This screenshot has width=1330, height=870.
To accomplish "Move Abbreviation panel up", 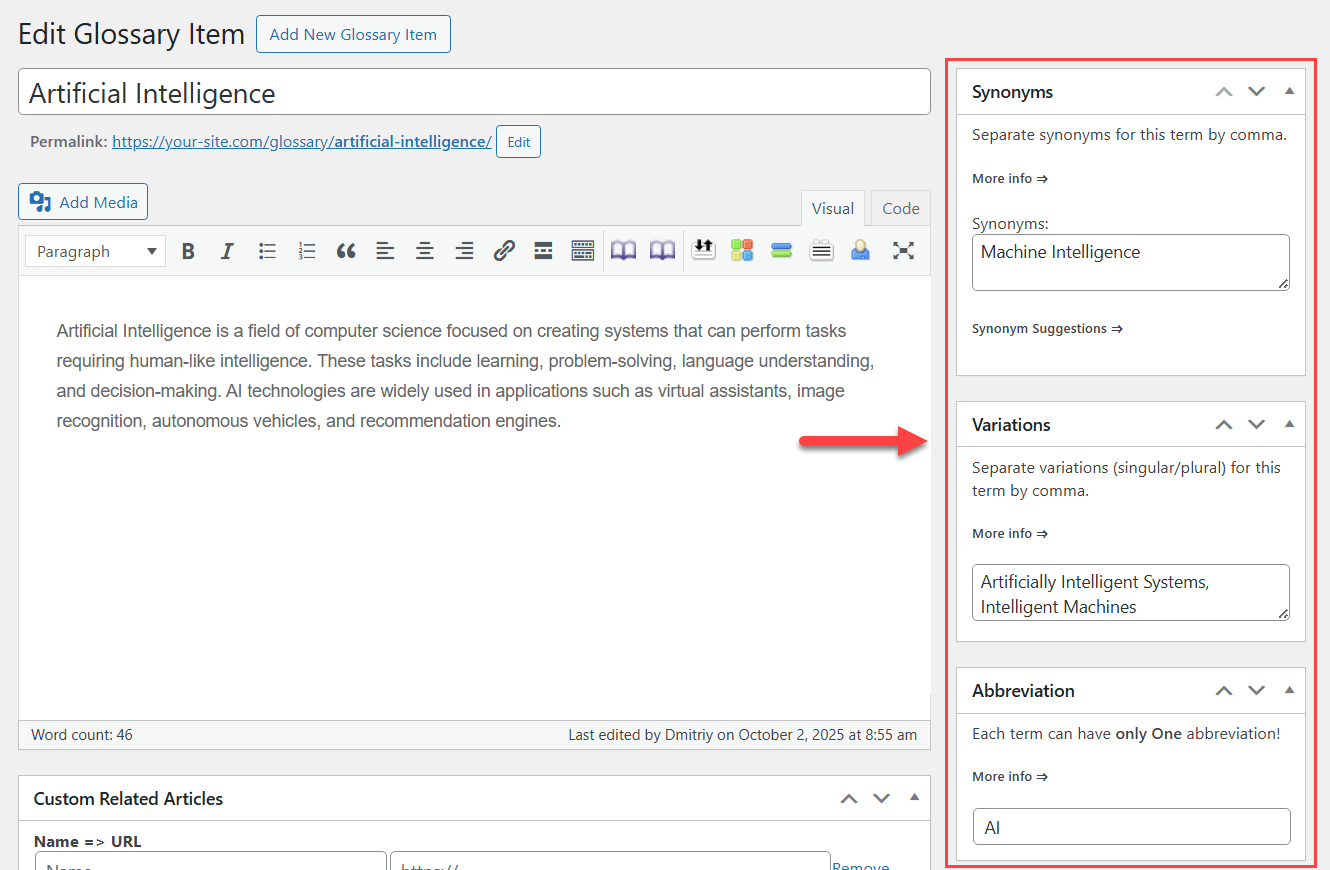I will [1224, 690].
